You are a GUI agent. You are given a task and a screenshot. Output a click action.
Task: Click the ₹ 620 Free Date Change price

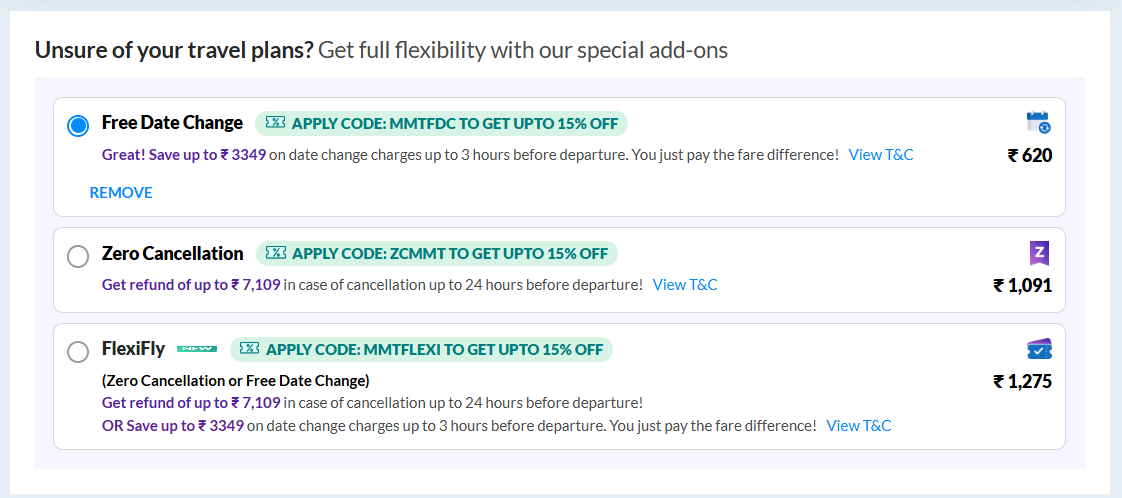(1029, 155)
